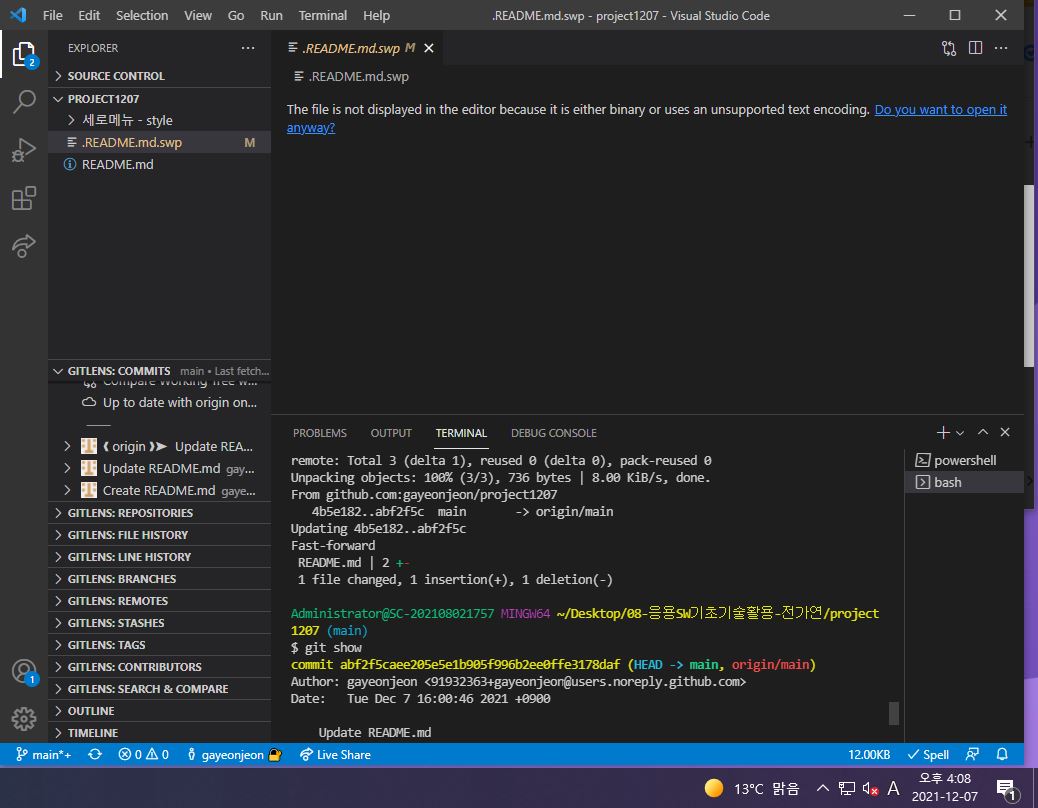Open the File menu
The image size is (1038, 808).
(x=52, y=15)
